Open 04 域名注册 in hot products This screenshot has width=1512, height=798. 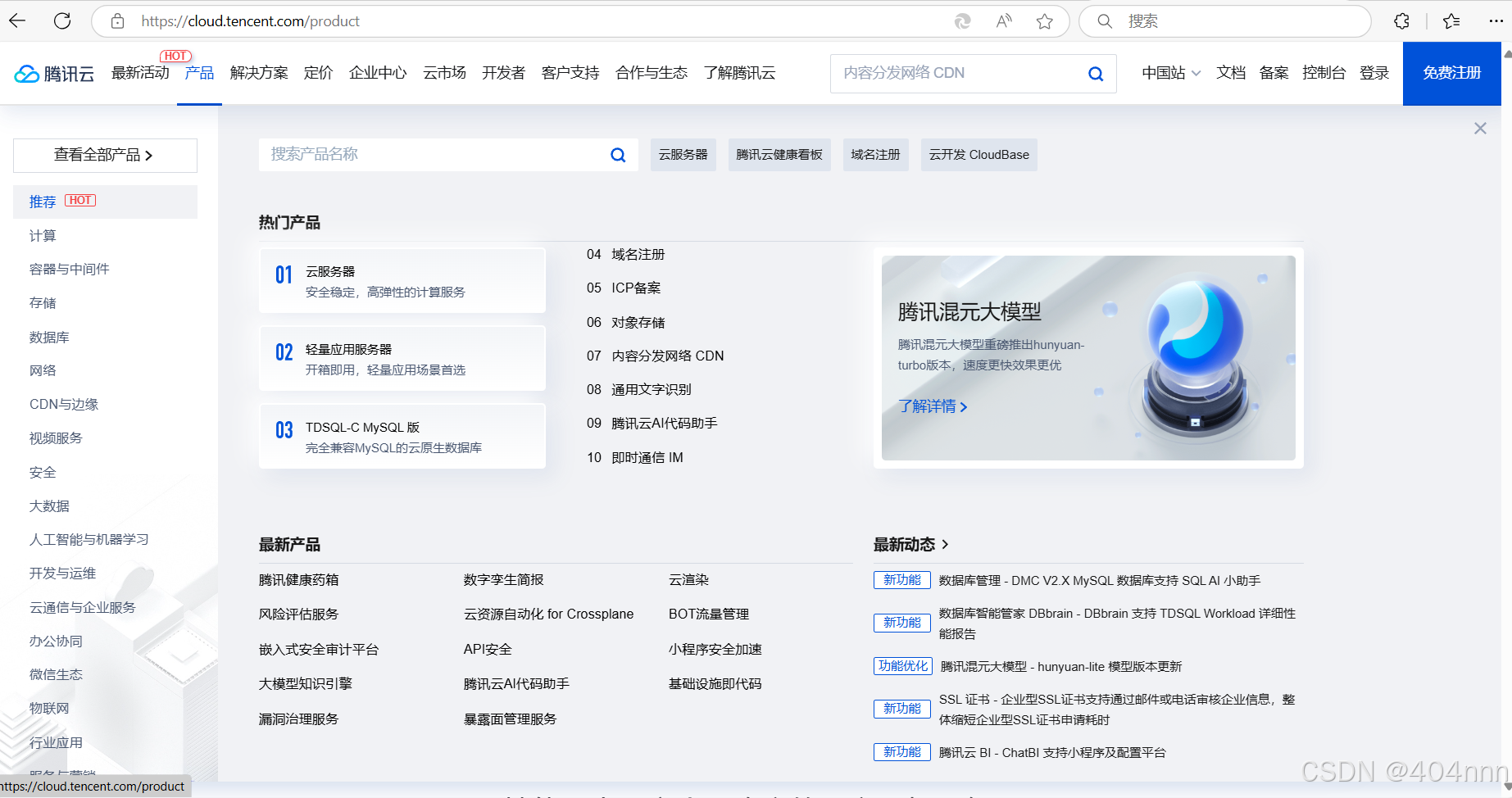(x=626, y=255)
